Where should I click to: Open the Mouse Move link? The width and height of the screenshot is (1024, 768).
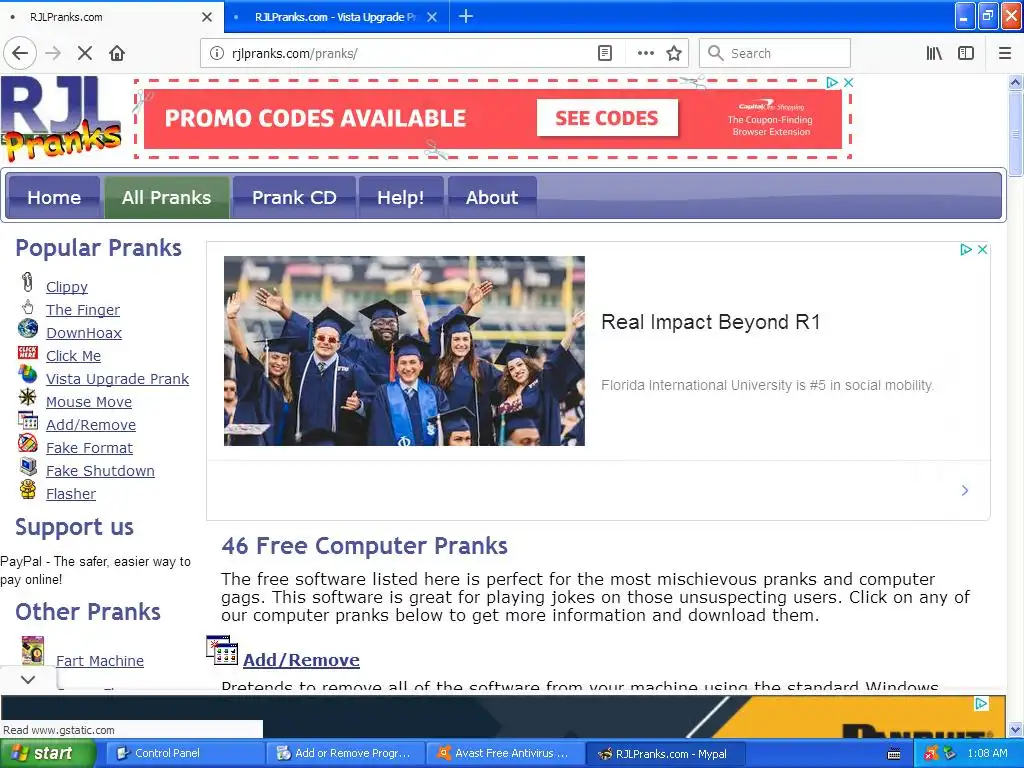(89, 402)
